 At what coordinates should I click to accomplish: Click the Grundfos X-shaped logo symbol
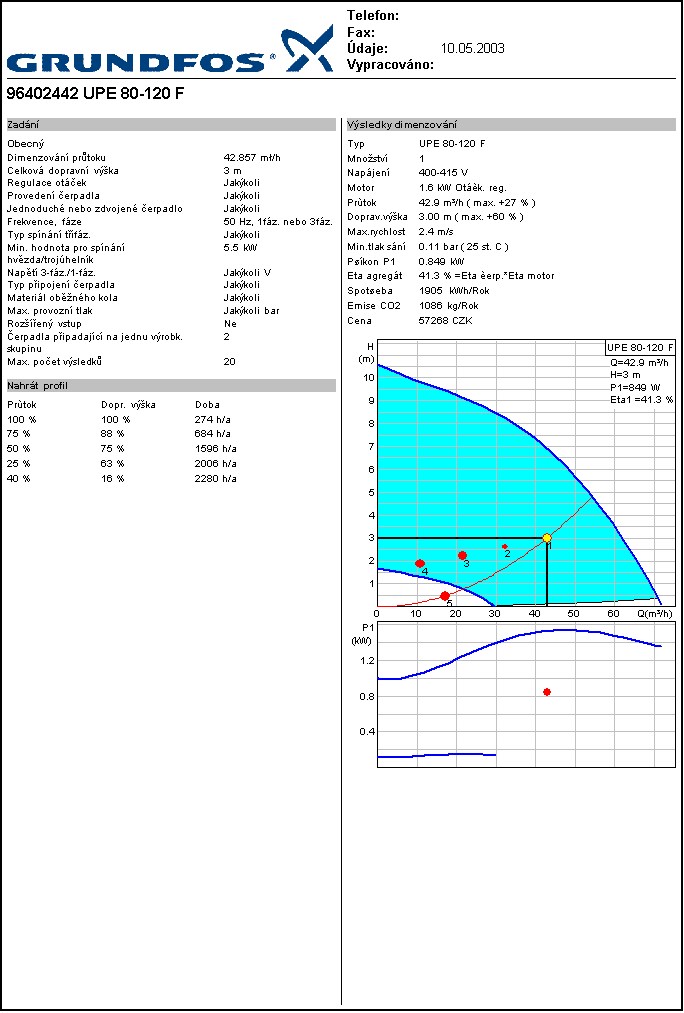[x=306, y=49]
